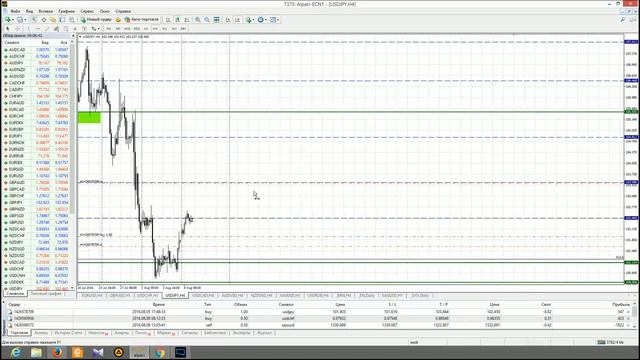Select the text label tool
The width and height of the screenshot is (640, 360).
[x=84, y=29]
